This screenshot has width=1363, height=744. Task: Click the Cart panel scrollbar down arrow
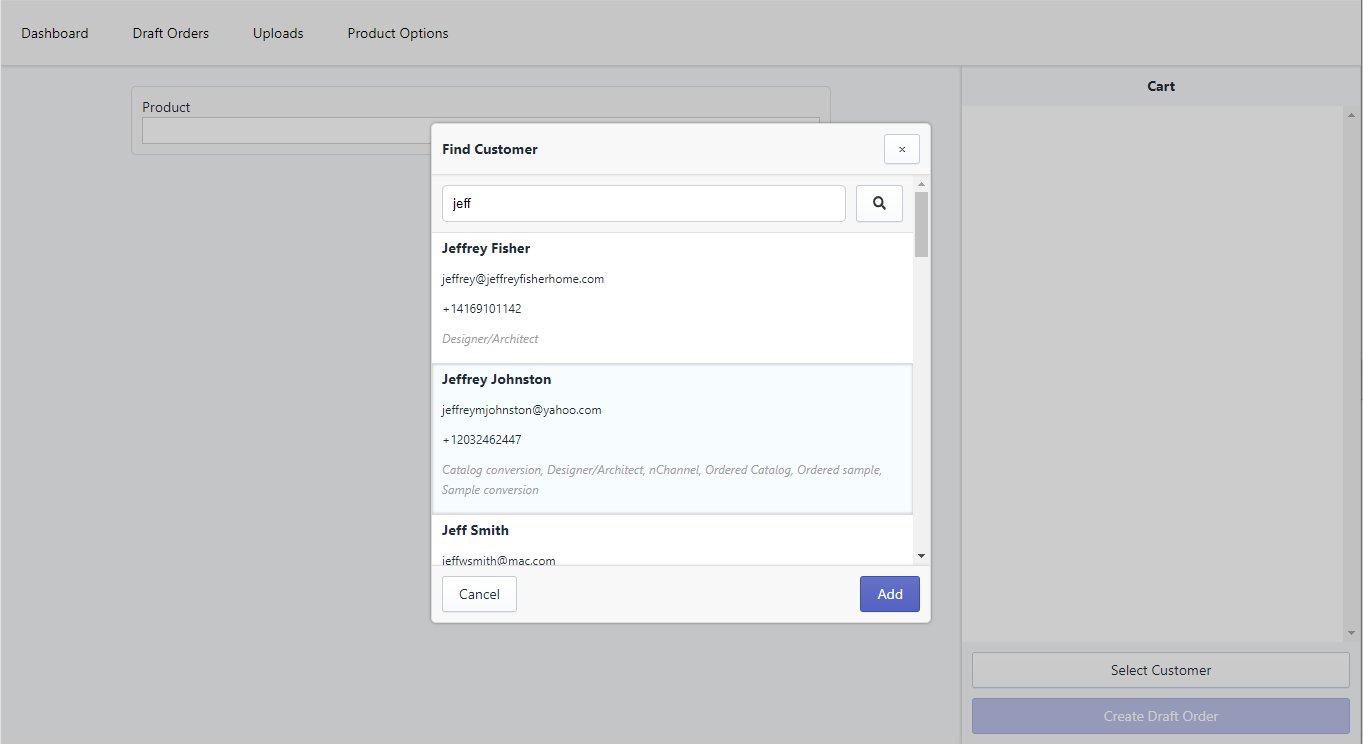point(1351,633)
